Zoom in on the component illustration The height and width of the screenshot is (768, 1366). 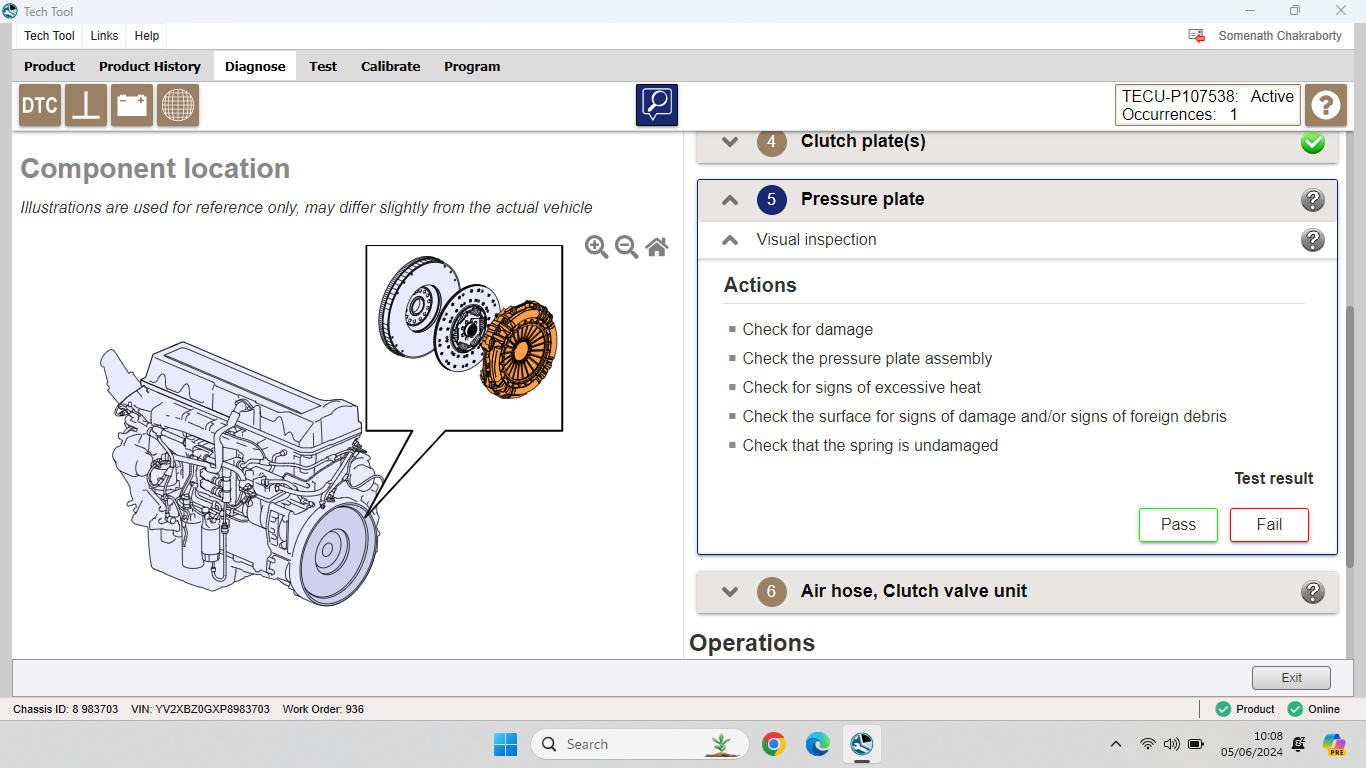click(597, 247)
